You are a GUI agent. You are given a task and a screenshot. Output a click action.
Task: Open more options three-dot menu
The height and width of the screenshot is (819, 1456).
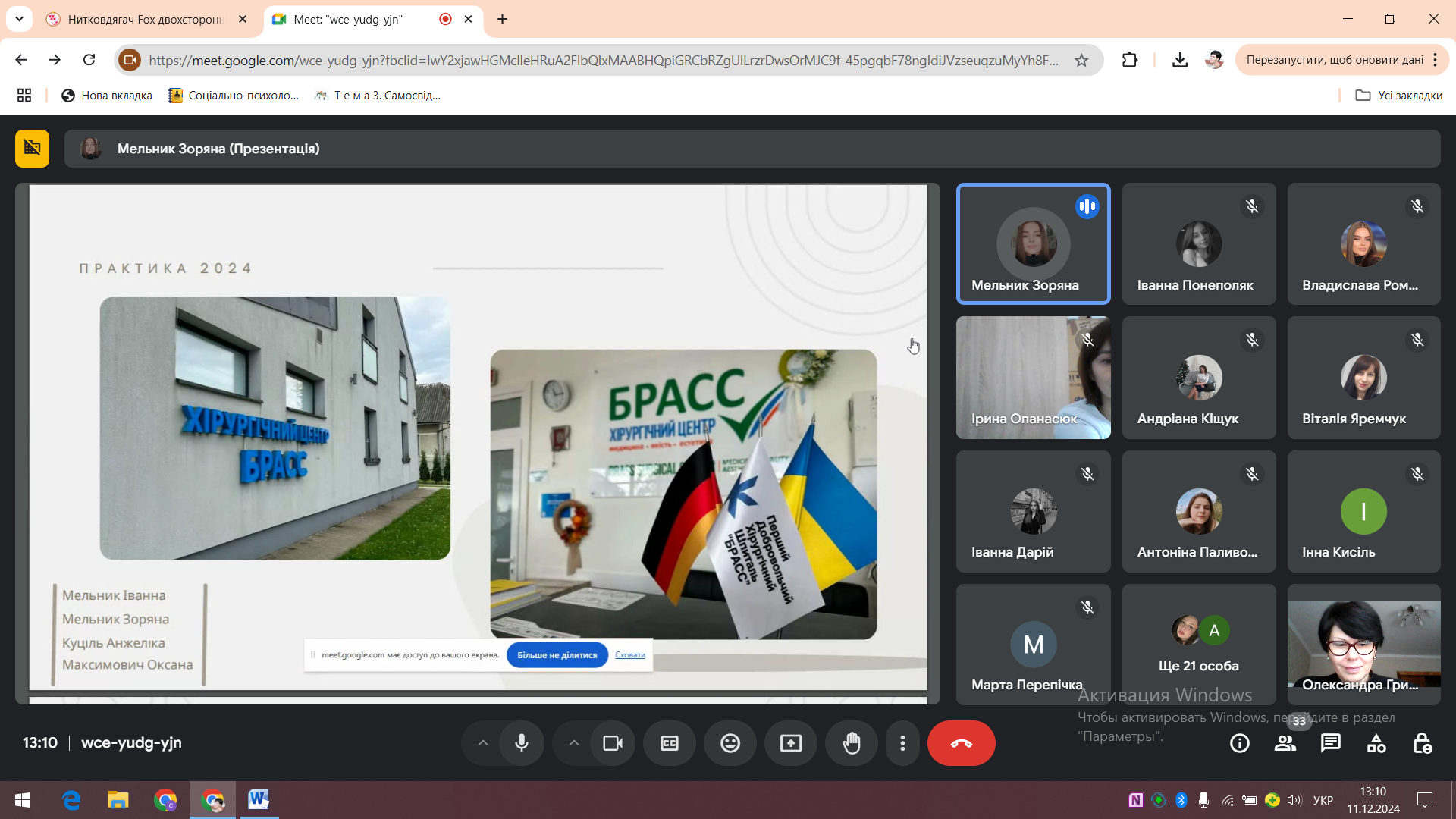pos(902,743)
